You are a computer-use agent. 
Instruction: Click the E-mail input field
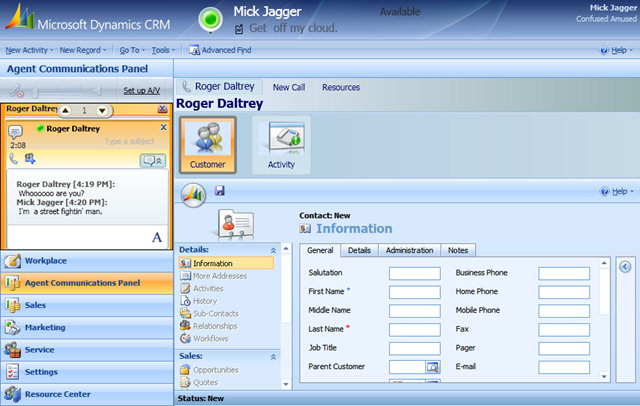[x=564, y=367]
